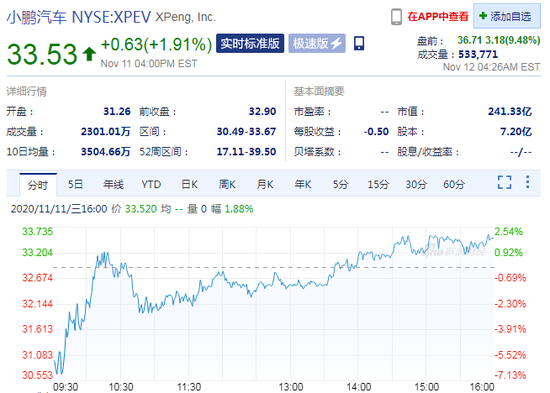Click the green up arrow beside price

[89, 54]
